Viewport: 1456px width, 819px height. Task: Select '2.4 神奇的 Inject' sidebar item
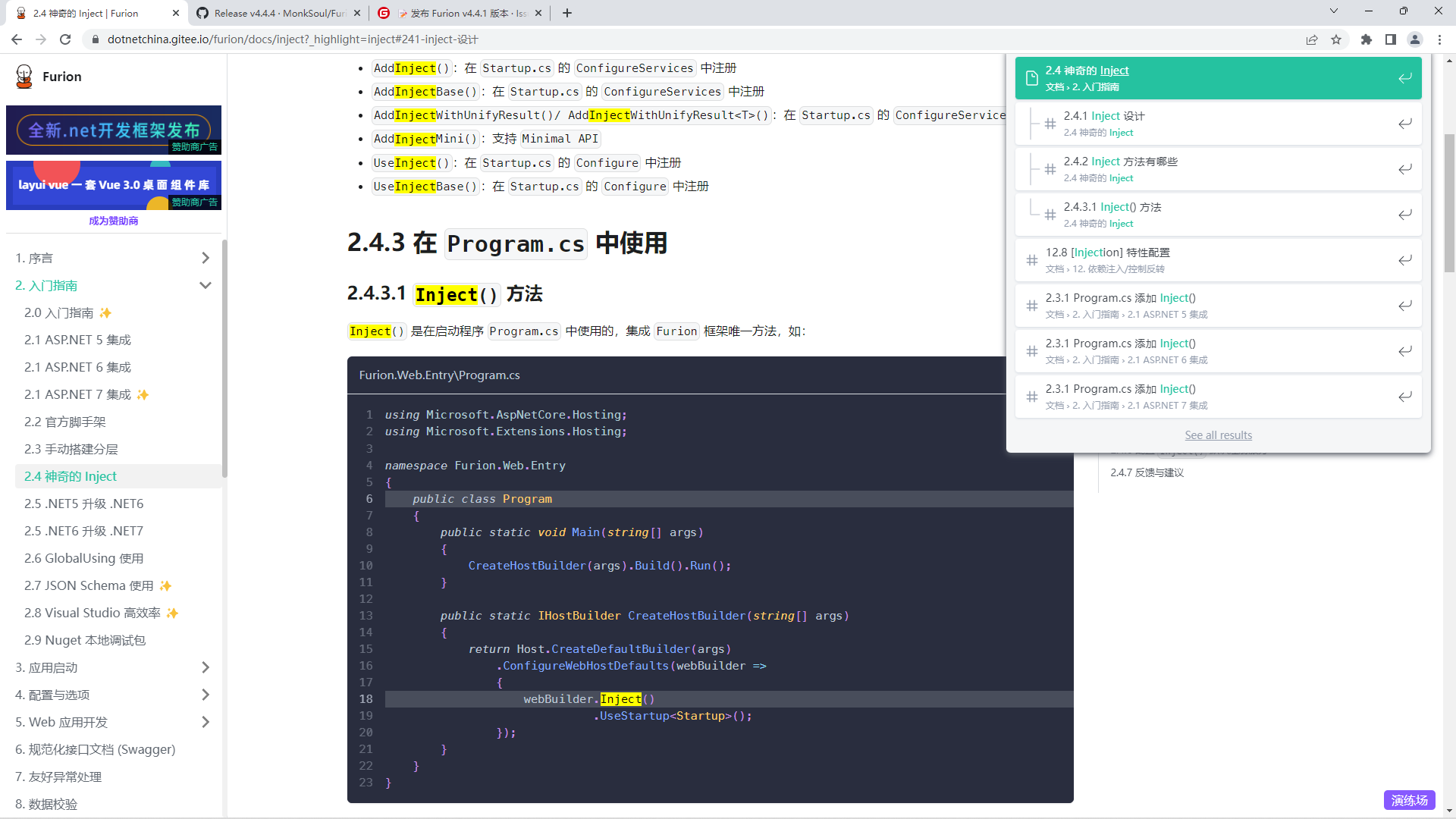[x=118, y=476]
